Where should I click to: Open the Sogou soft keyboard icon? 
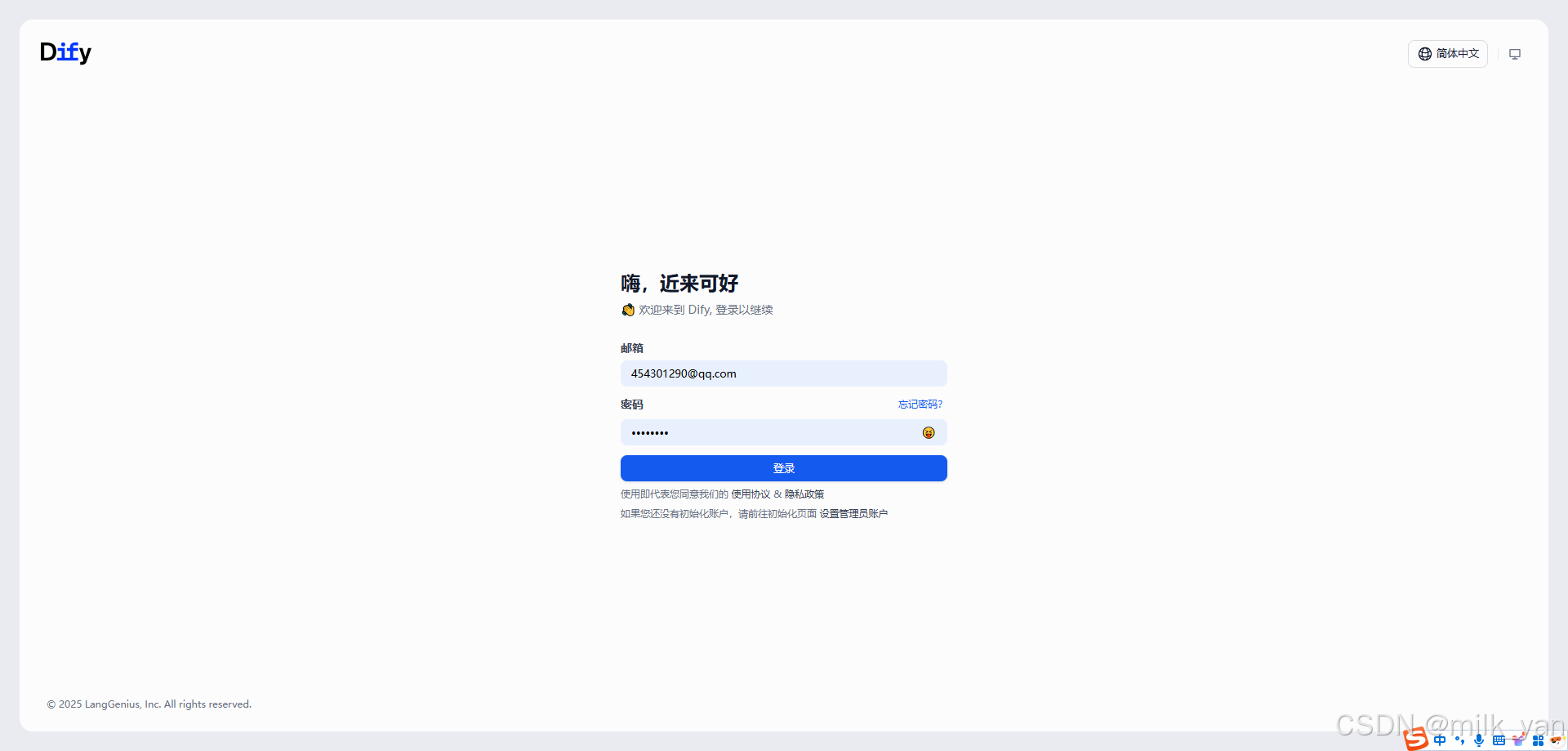(x=1499, y=740)
